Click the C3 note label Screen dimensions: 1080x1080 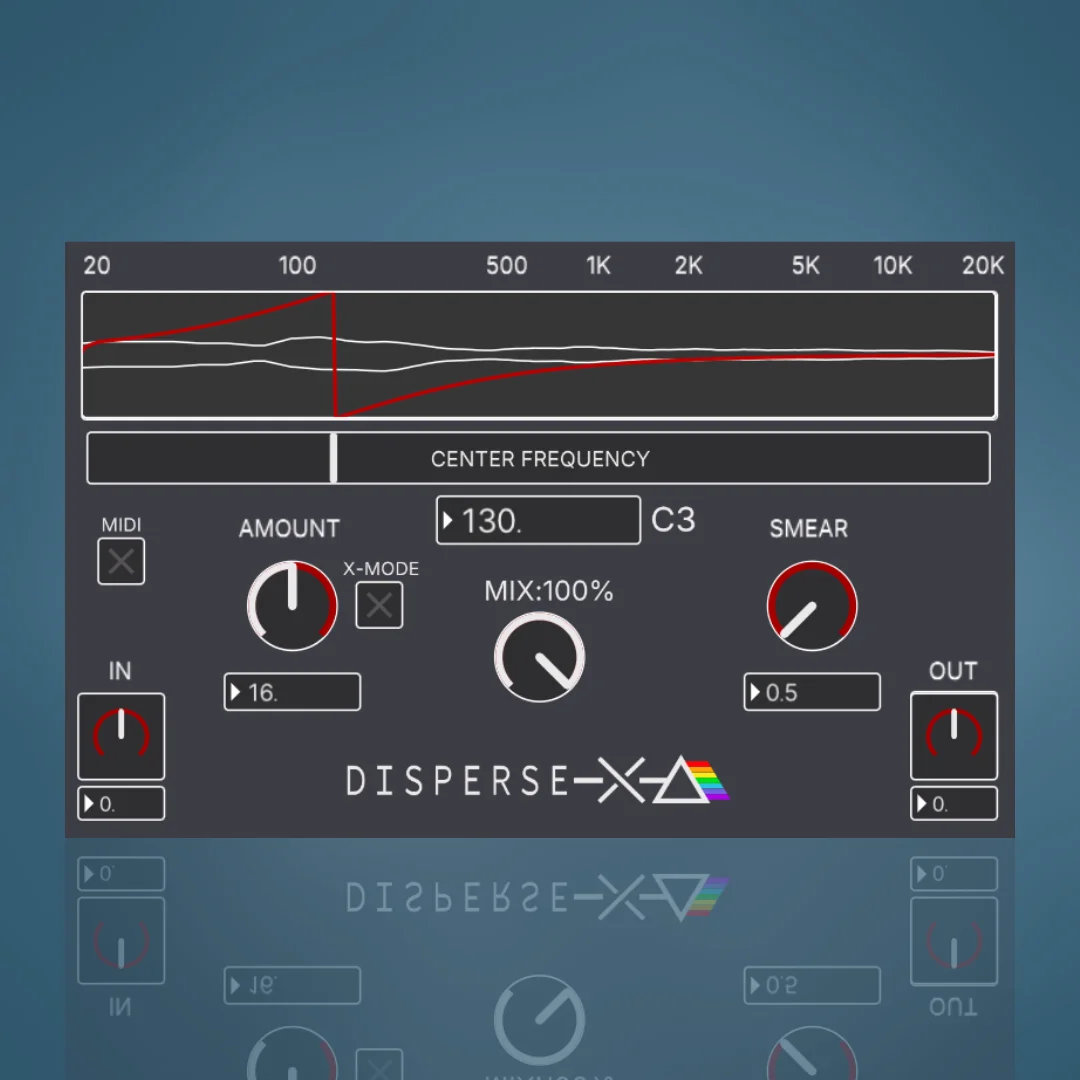[x=674, y=520]
